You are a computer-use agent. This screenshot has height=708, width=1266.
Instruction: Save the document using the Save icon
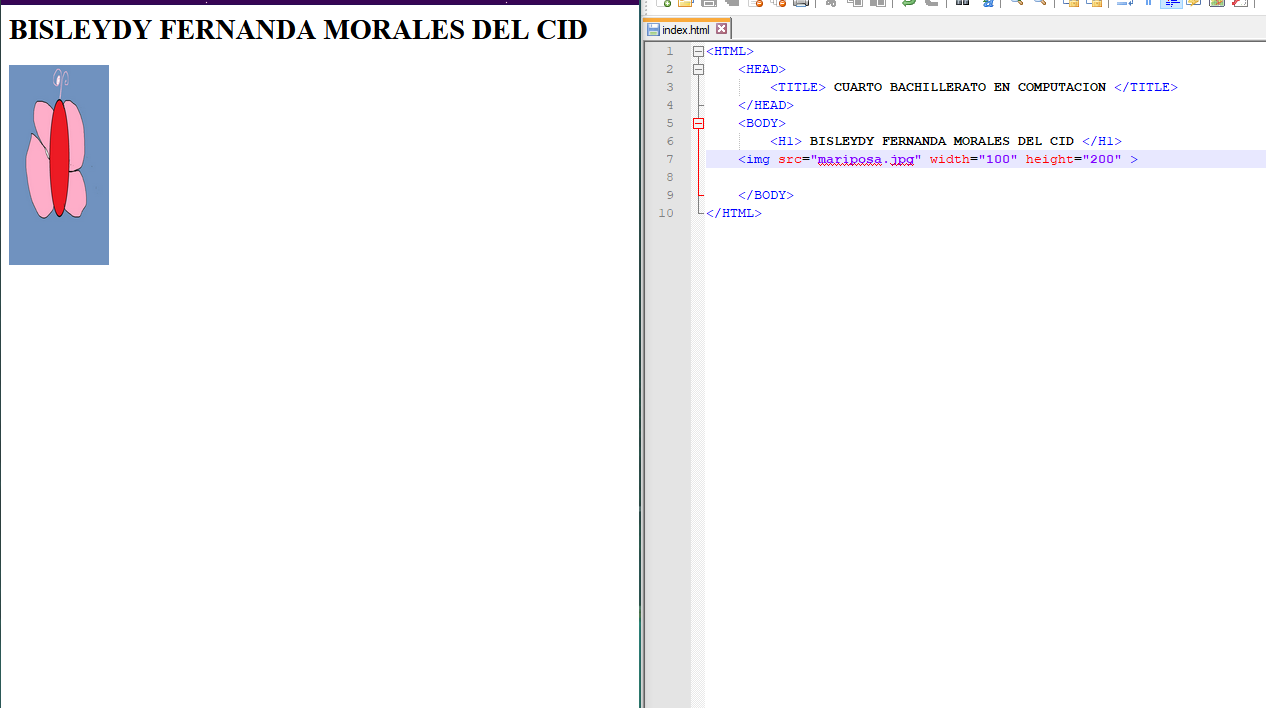click(x=709, y=3)
